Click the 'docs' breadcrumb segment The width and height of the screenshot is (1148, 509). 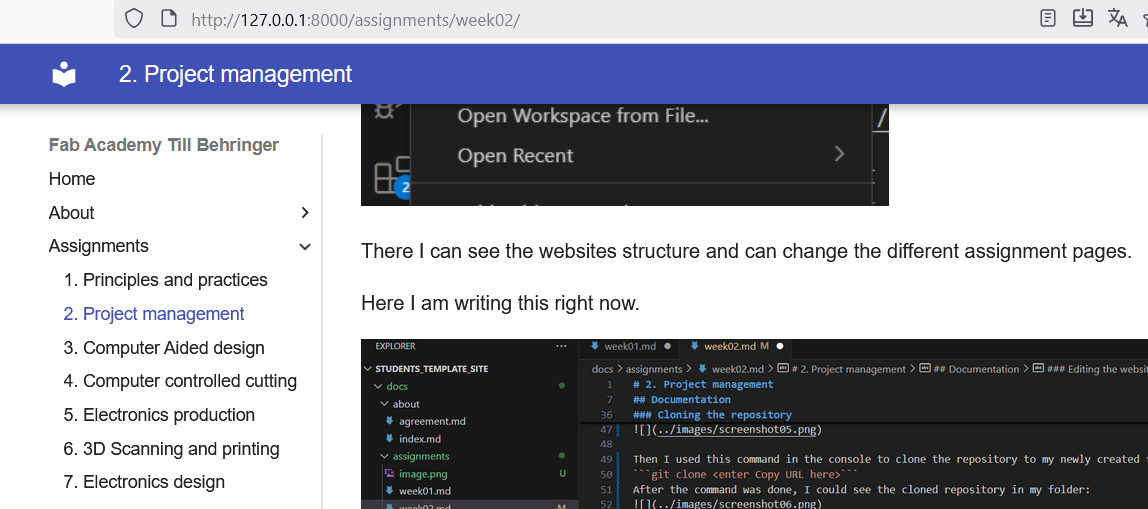(x=602, y=369)
